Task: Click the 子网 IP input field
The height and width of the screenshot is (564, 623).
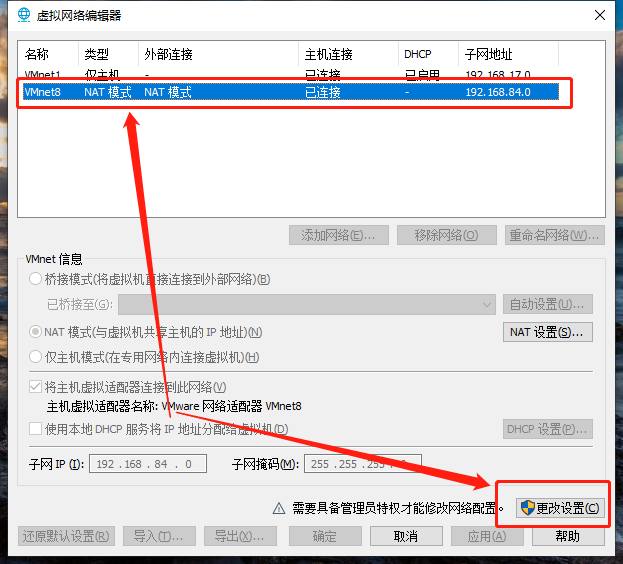Action: click(148, 464)
